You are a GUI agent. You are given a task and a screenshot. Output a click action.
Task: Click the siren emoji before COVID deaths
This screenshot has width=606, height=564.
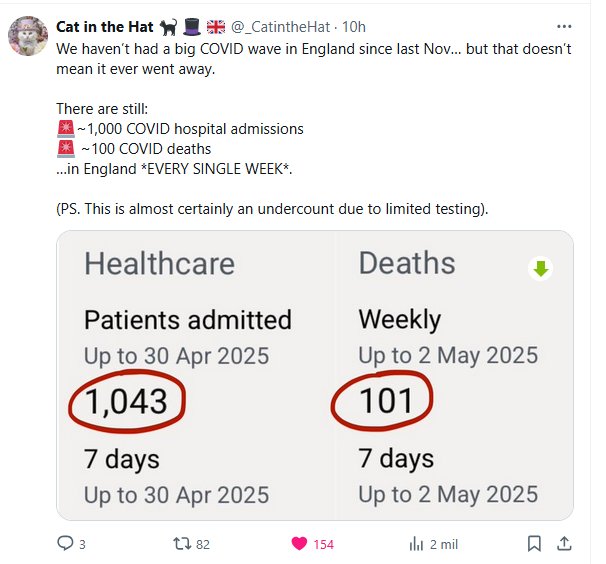tap(66, 149)
